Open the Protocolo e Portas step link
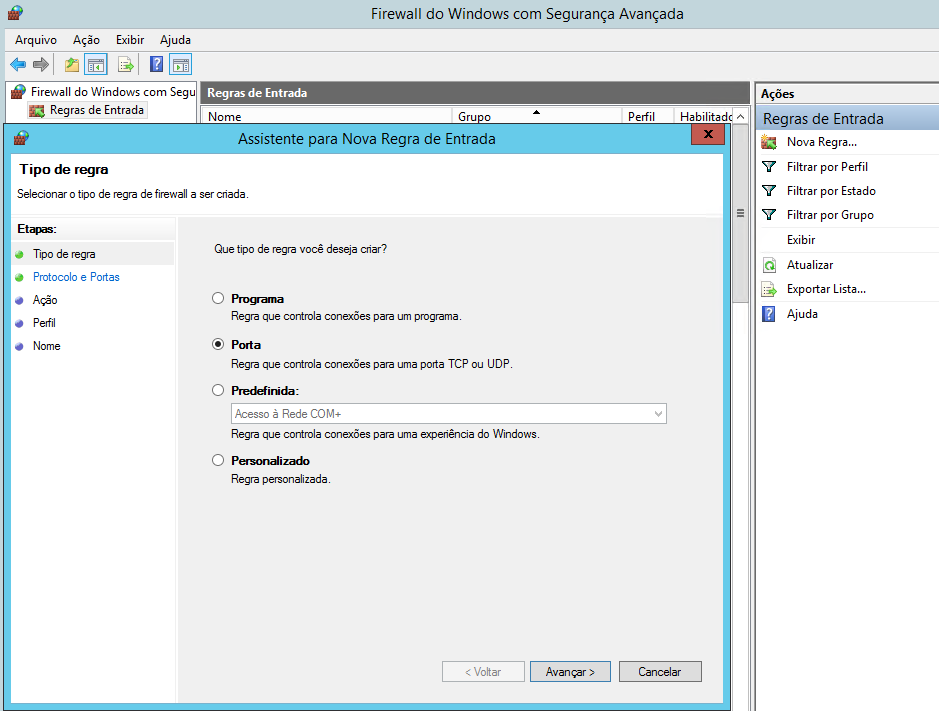This screenshot has width=939, height=711. click(76, 277)
